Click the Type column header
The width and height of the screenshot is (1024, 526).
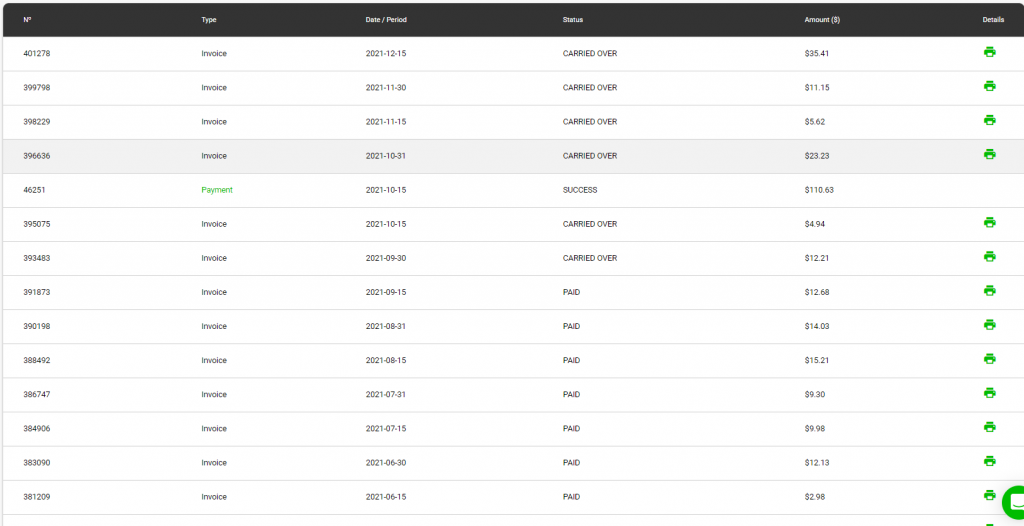pyautogui.click(x=209, y=20)
